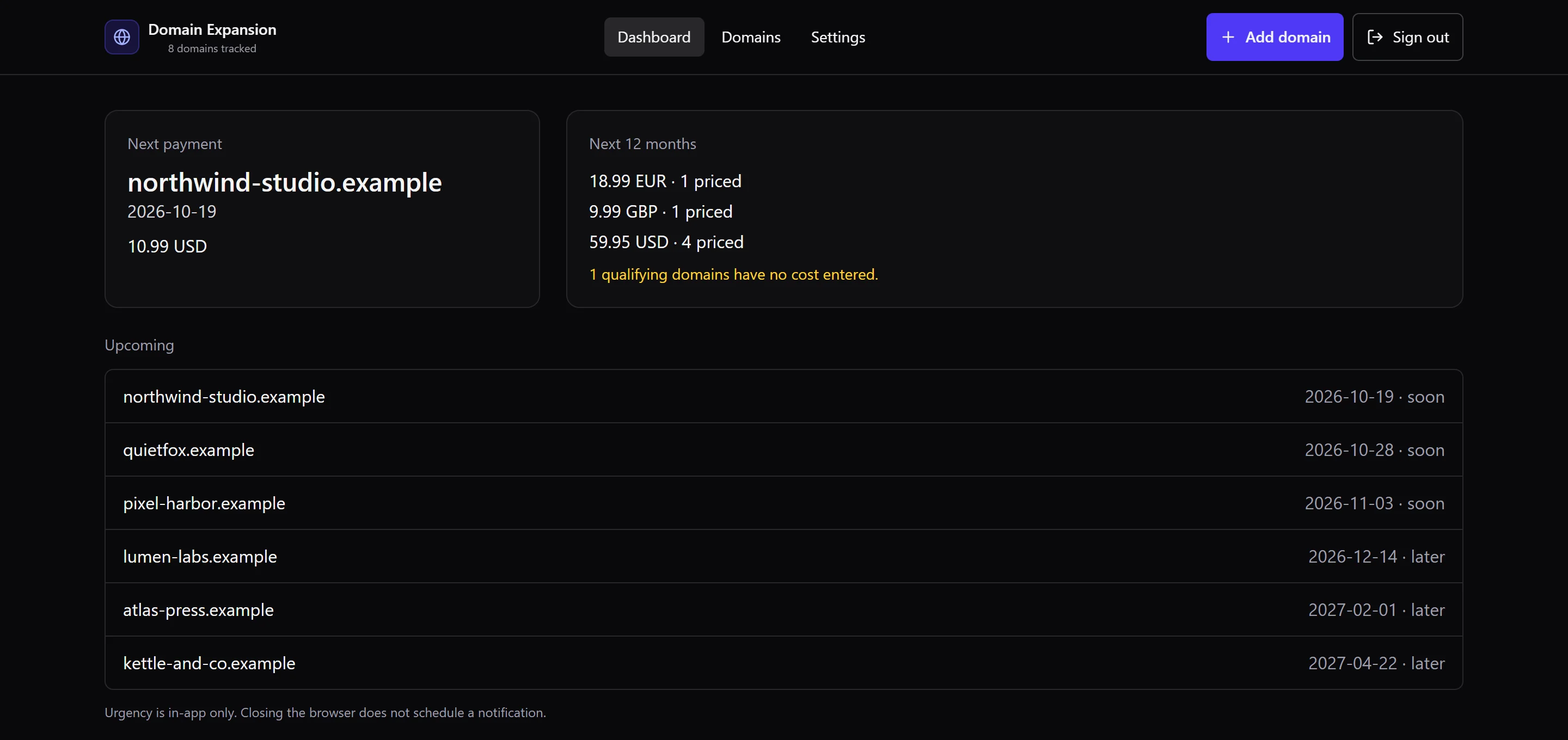Screen dimensions: 1568x740
Task: Click the '59.95 USD · 4 priced' line
Action: [666, 242]
